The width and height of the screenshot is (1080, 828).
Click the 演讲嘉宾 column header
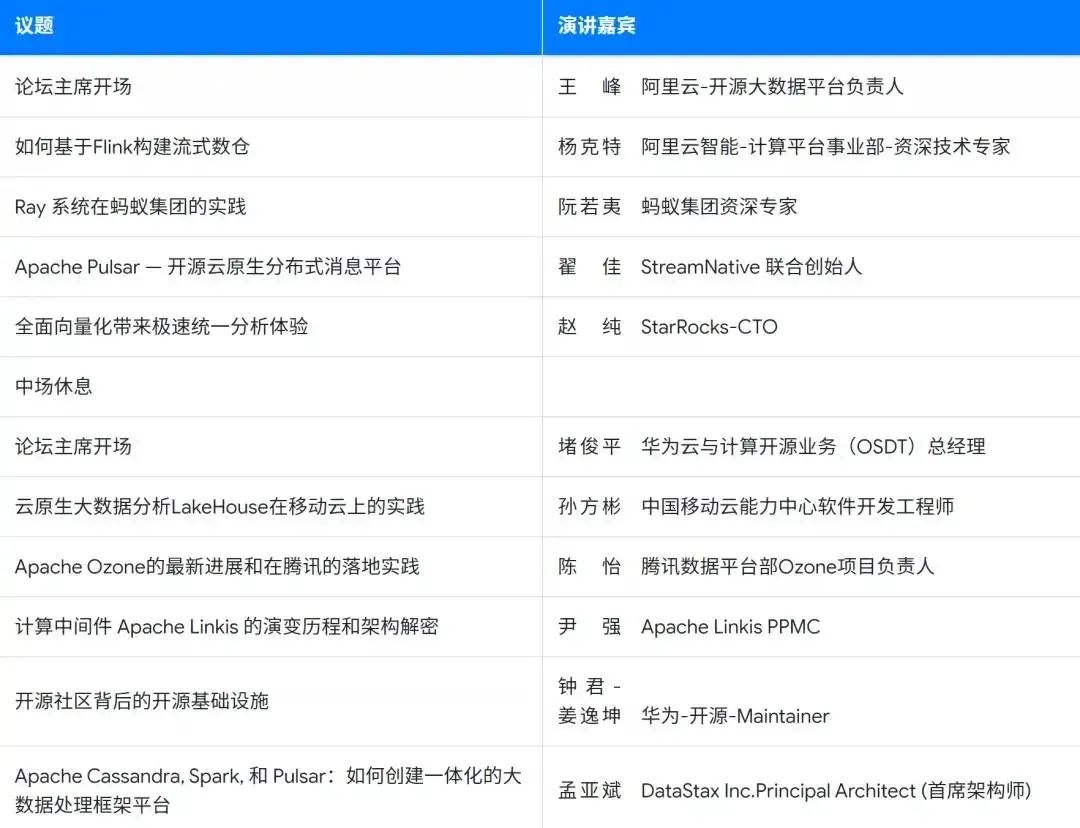pyautogui.click(x=596, y=25)
